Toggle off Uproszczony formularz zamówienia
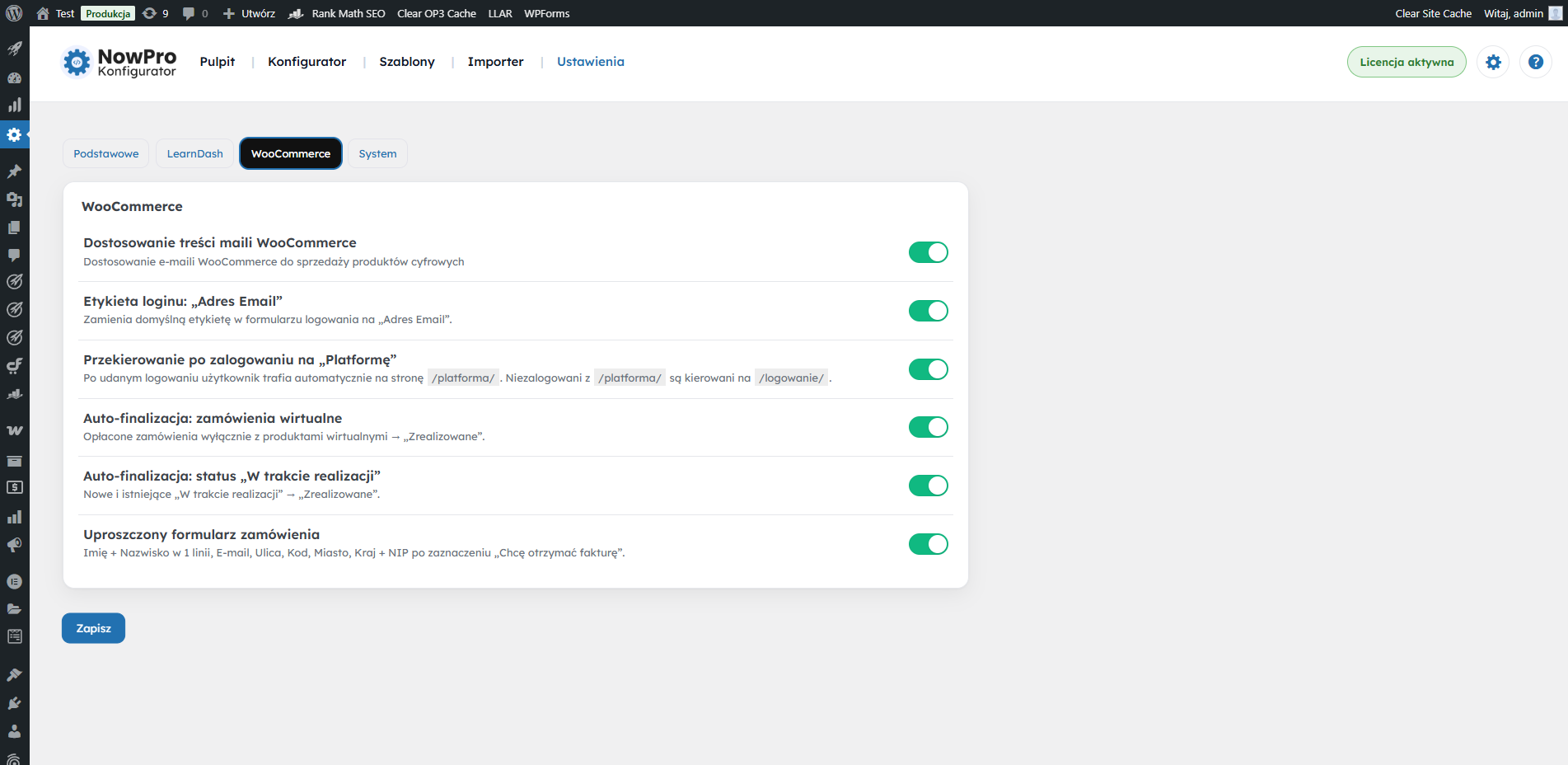1568x765 pixels. [928, 544]
